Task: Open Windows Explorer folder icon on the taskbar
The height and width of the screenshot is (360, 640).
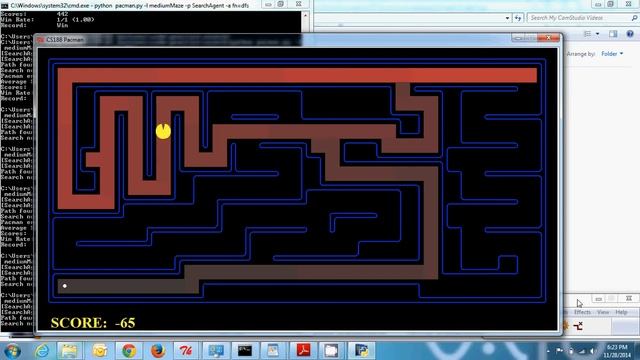Action: point(69,351)
